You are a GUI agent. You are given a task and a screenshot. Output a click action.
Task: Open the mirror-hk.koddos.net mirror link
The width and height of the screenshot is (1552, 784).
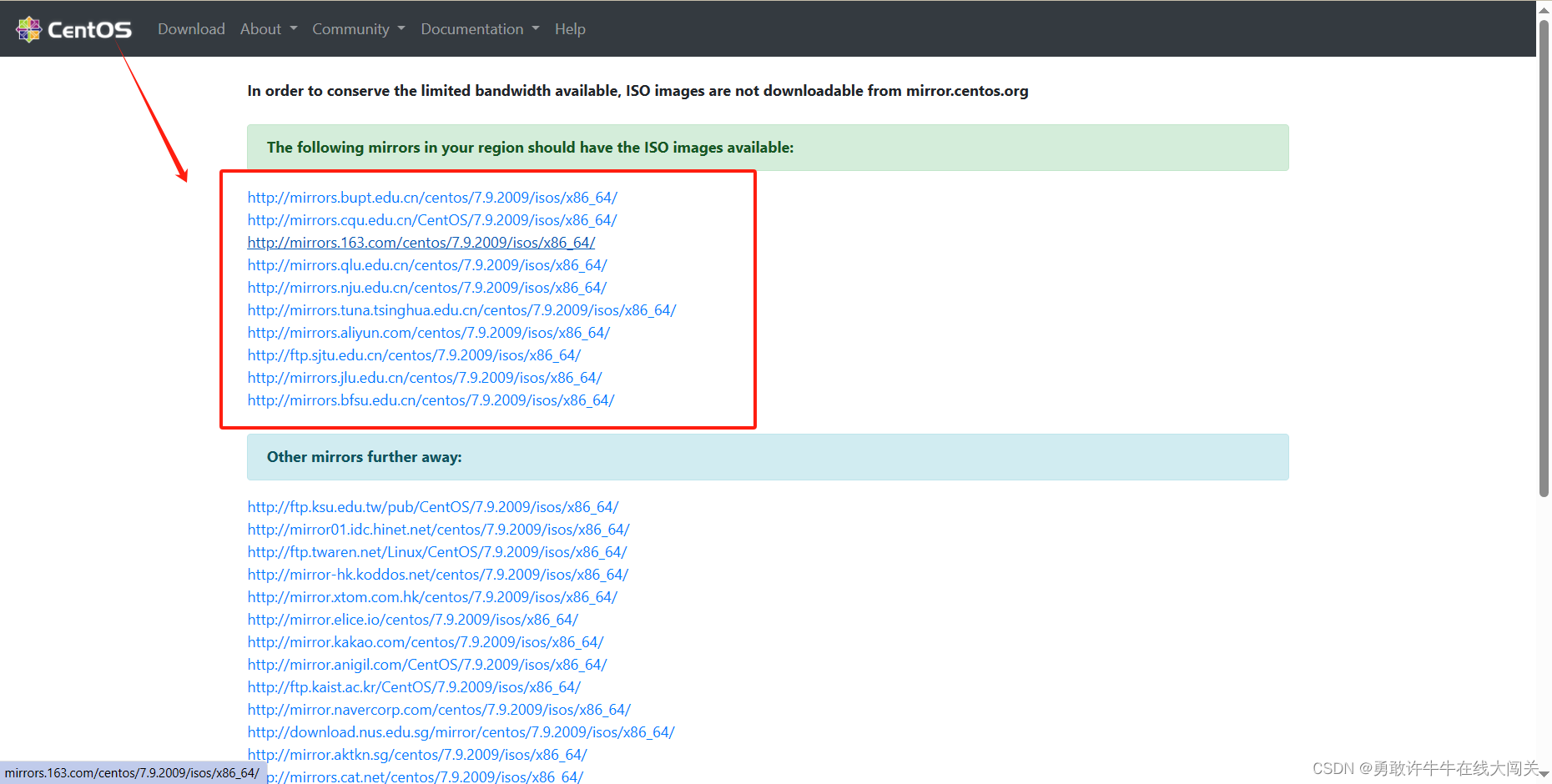point(438,575)
